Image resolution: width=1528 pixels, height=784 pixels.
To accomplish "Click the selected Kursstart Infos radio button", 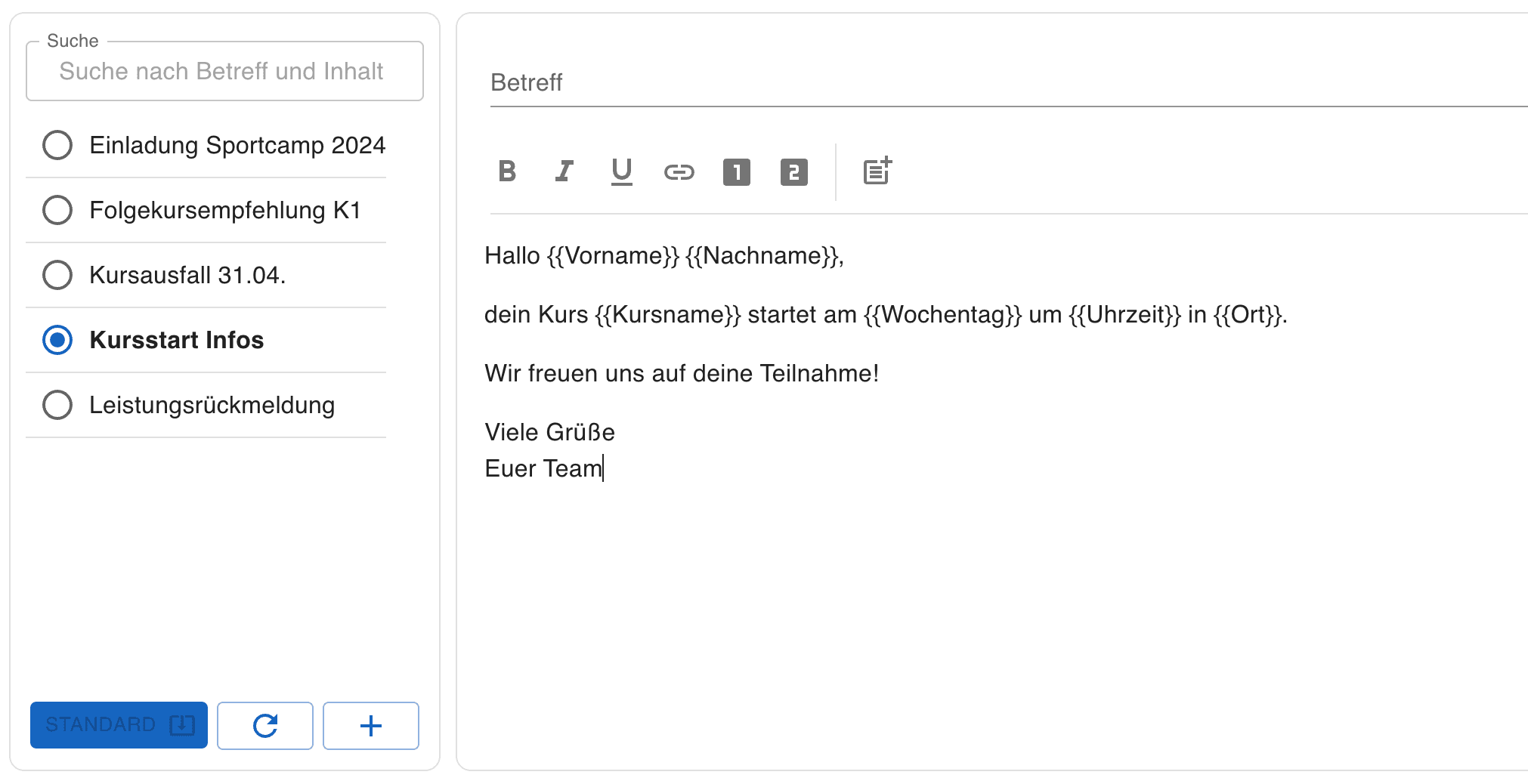I will coord(57,340).
